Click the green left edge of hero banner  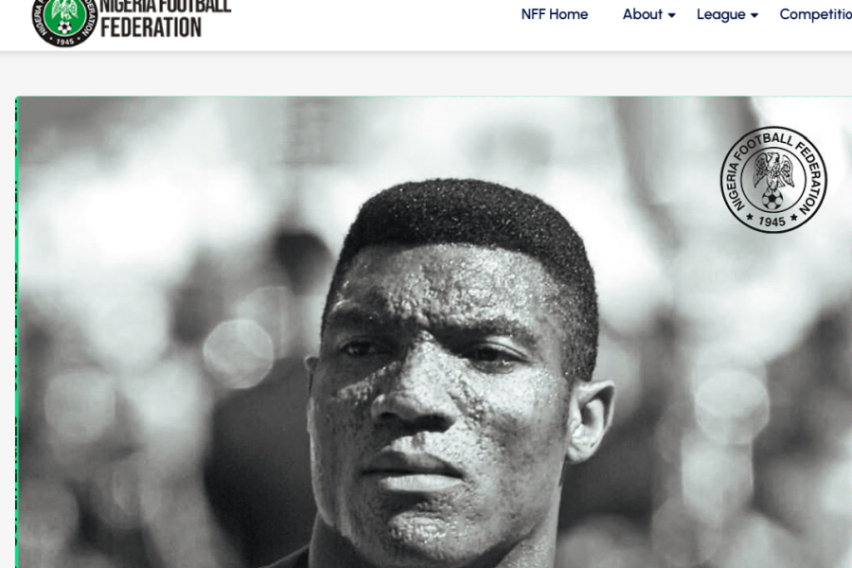[x=17, y=332]
